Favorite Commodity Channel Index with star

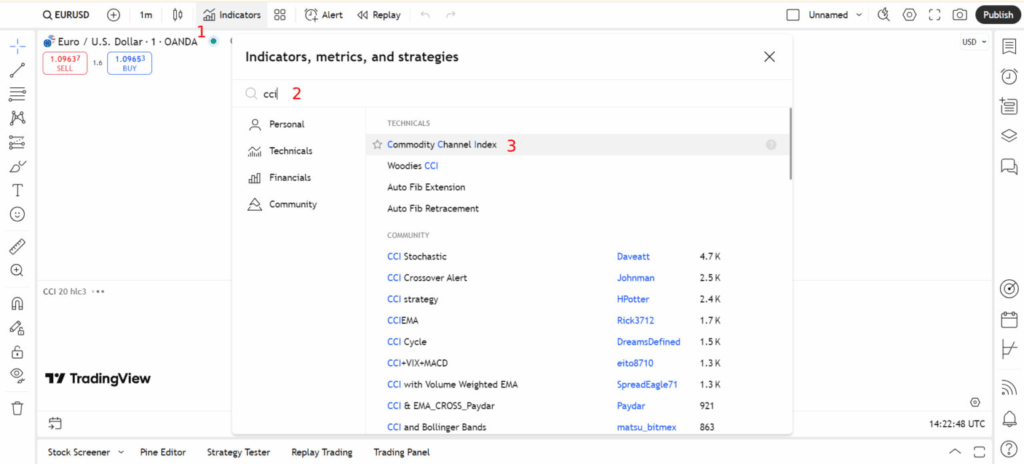[x=377, y=145]
